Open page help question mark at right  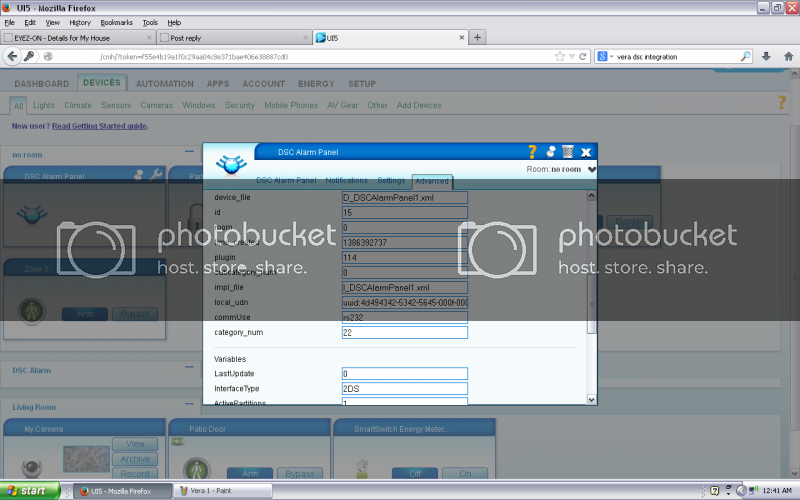781,103
